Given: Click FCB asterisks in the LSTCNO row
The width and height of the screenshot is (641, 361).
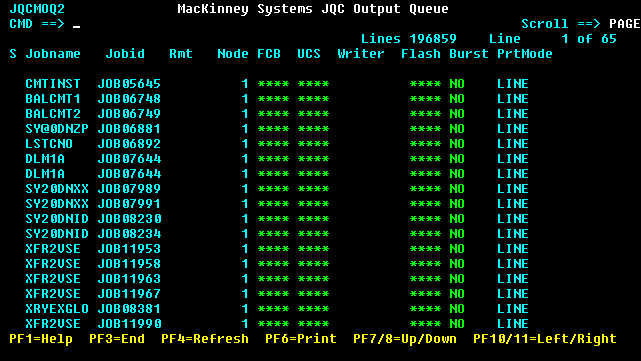Looking at the screenshot, I should 273,144.
